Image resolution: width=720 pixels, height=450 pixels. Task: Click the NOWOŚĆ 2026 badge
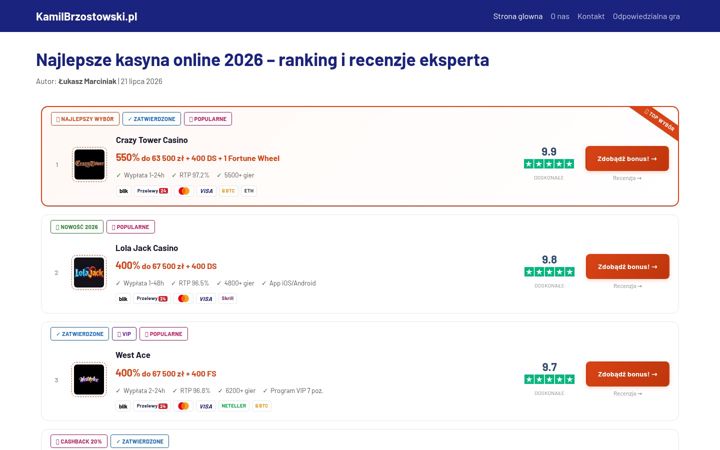coord(77,227)
